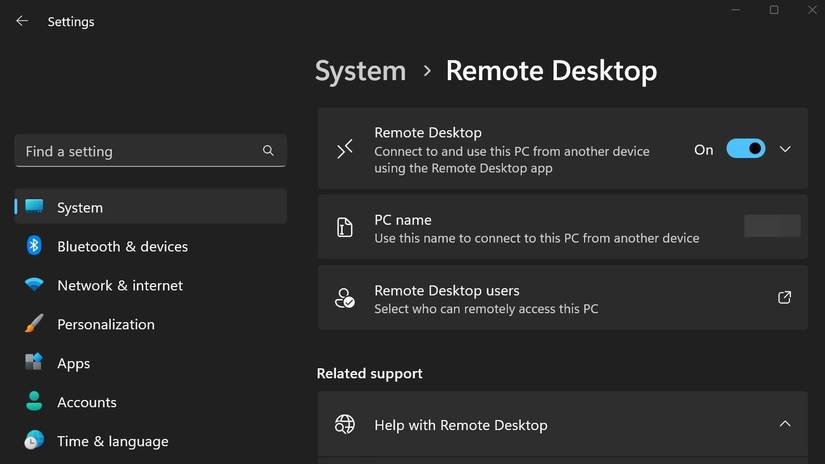The image size is (825, 464).
Task: Click the search magnifier icon
Action: click(x=268, y=151)
